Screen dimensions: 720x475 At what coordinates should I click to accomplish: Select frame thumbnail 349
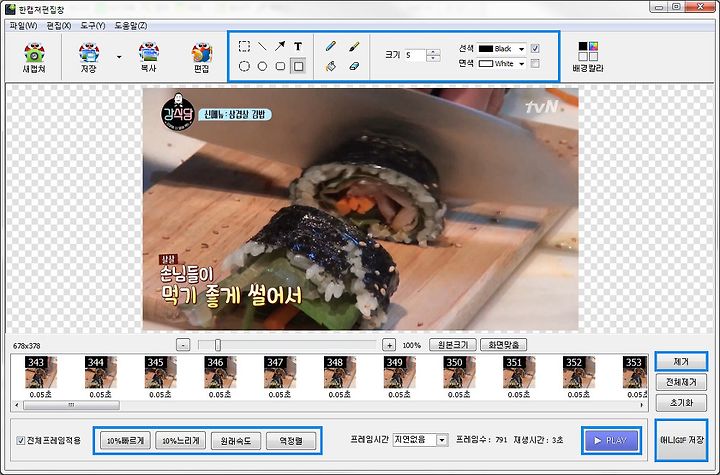[399, 372]
